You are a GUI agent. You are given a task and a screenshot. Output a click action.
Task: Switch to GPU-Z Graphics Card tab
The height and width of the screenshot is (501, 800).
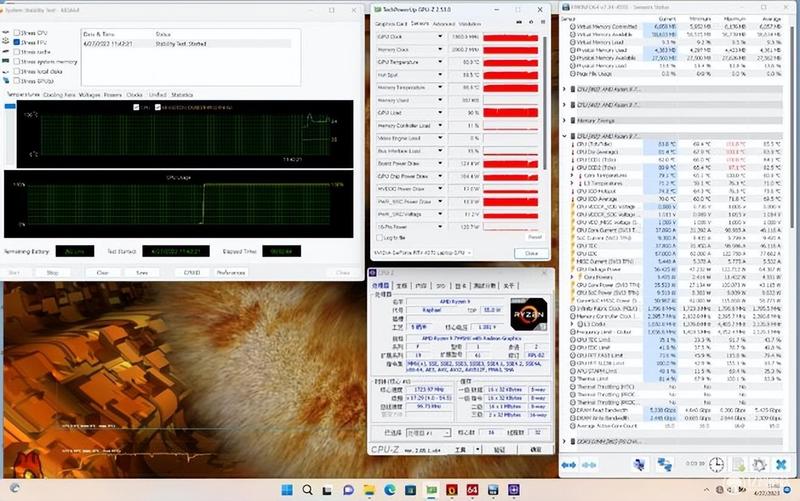click(x=391, y=24)
